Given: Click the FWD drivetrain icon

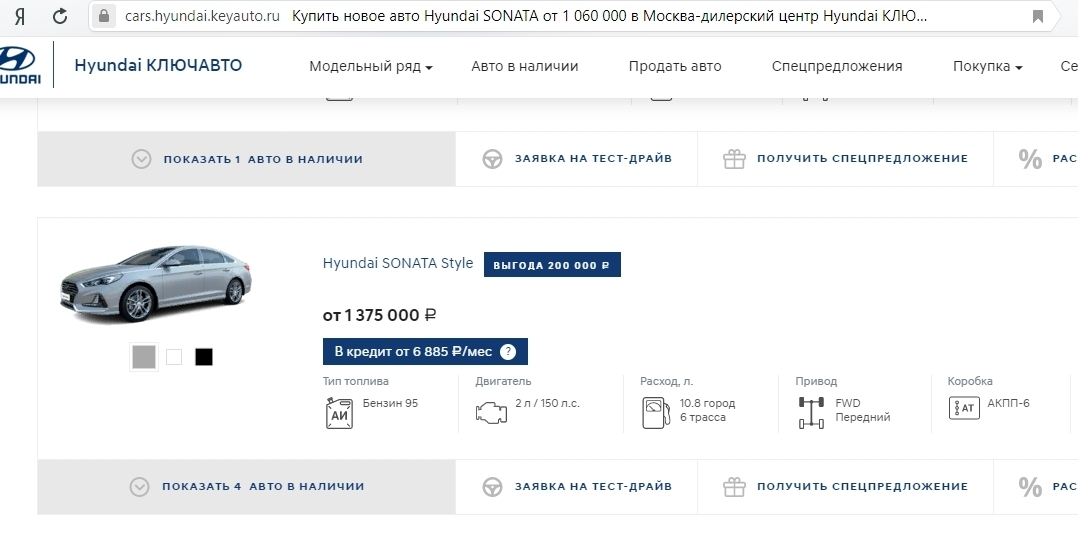Looking at the screenshot, I should [811, 412].
